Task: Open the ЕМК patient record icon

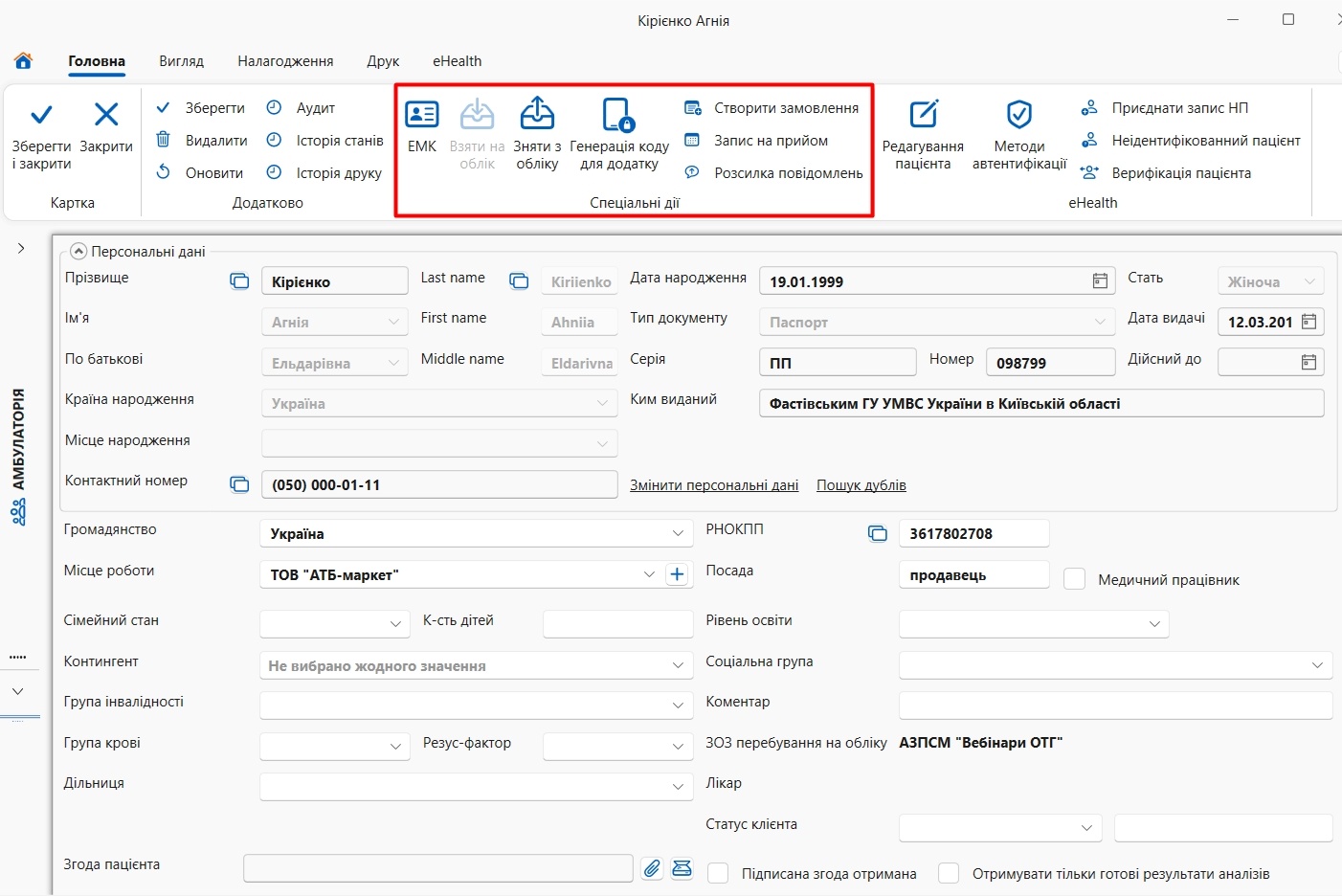Action: (421, 115)
